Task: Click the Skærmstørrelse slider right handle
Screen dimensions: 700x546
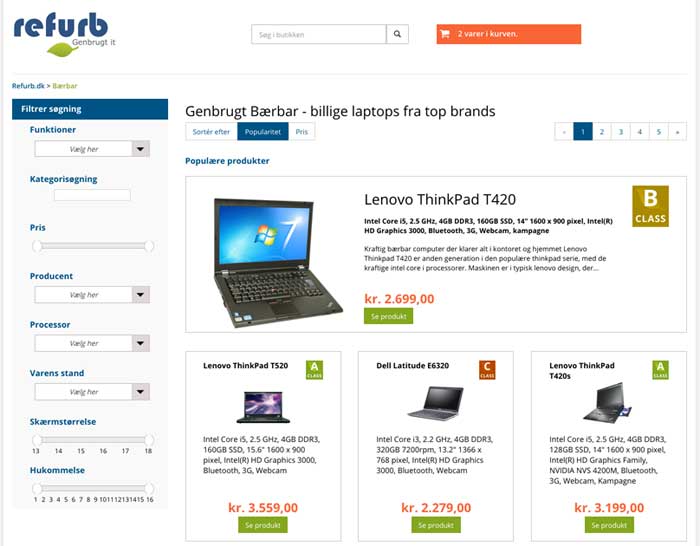Action: [x=149, y=440]
